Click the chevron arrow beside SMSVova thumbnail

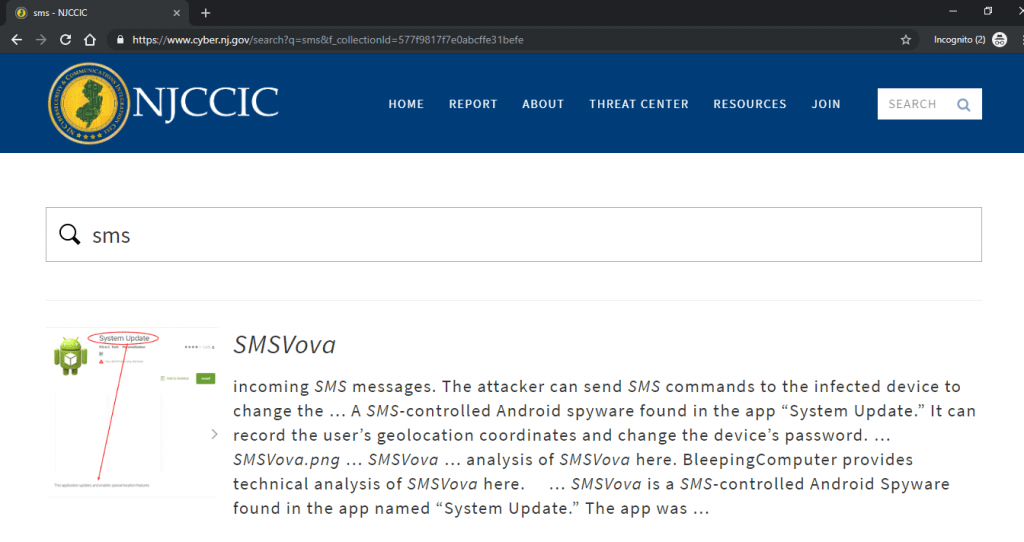214,434
